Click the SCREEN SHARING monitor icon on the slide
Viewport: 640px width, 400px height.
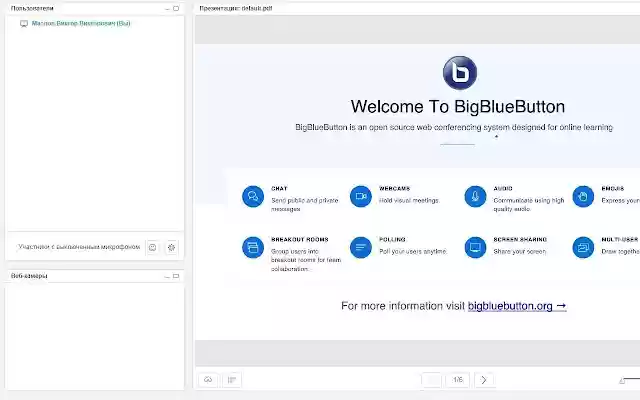pyautogui.click(x=475, y=247)
